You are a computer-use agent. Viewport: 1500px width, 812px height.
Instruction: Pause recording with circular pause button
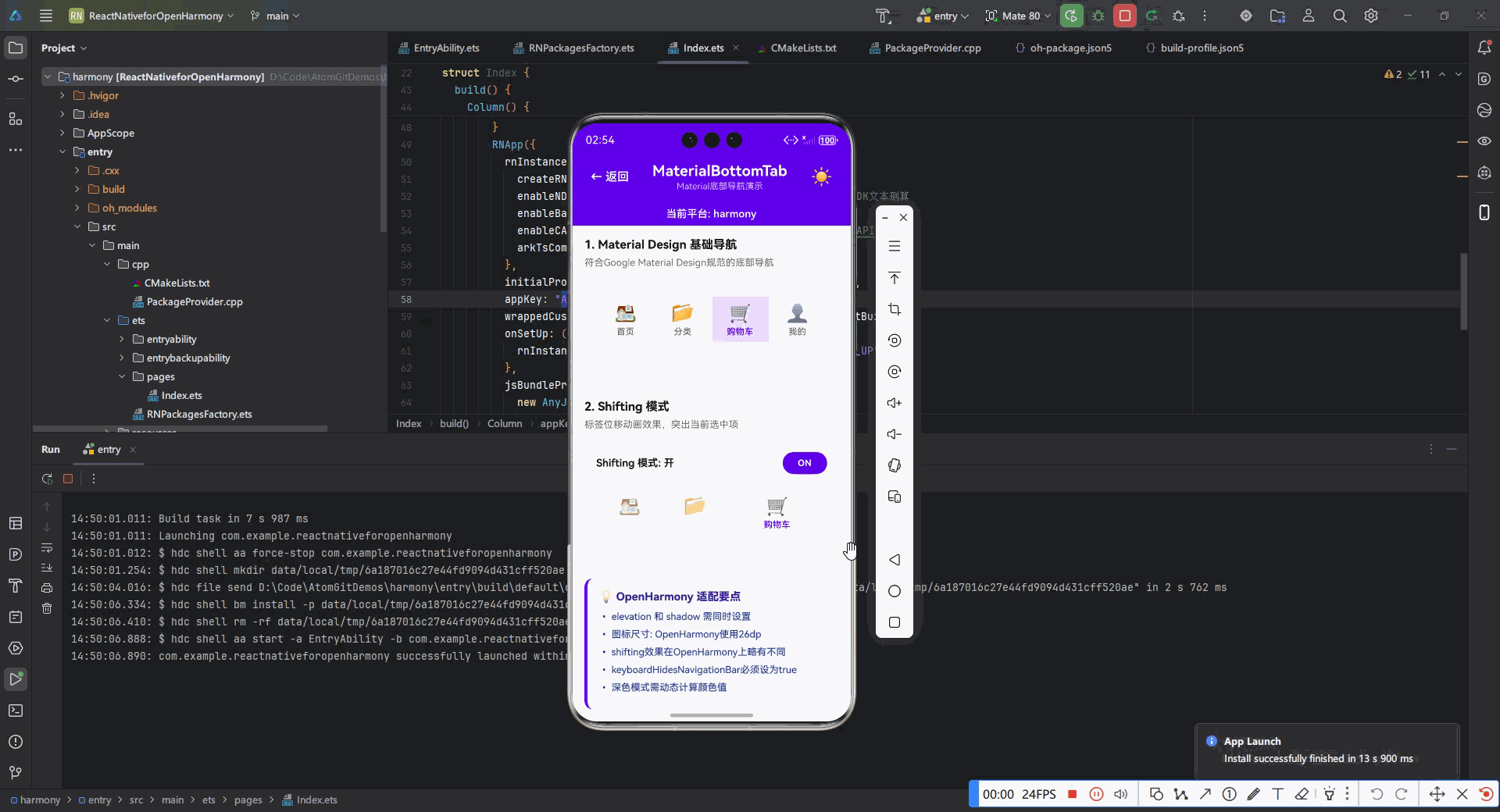[x=1096, y=794]
